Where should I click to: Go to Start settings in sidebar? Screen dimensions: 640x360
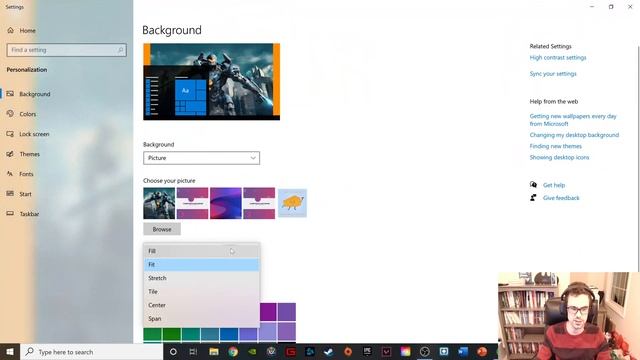click(67, 194)
